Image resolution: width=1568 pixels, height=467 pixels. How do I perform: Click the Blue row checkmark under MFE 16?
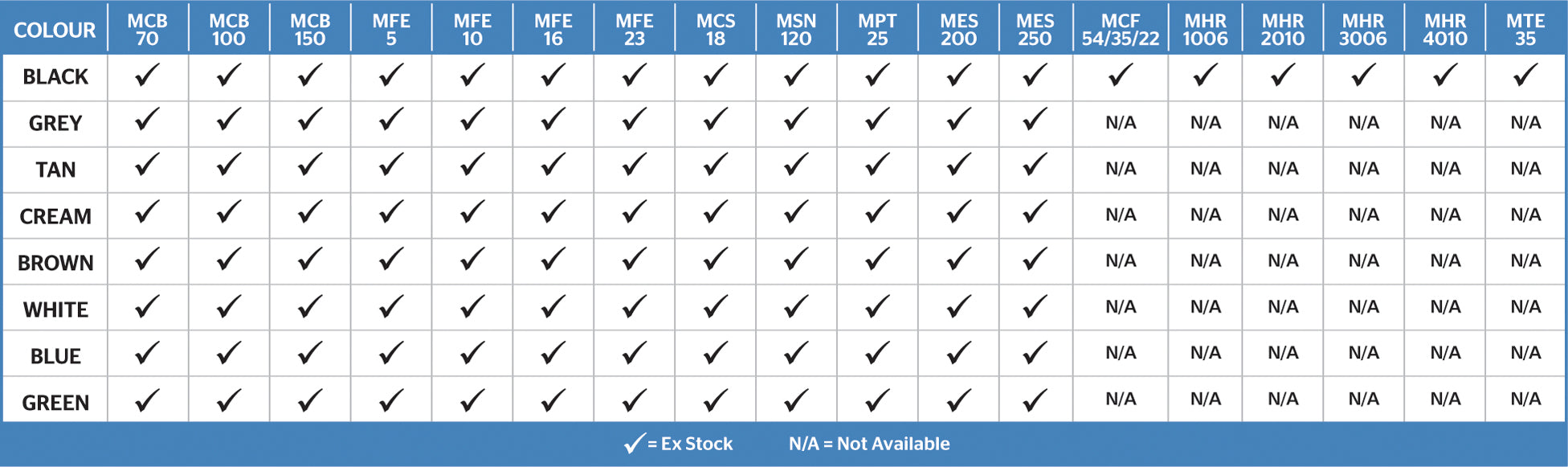pos(553,353)
